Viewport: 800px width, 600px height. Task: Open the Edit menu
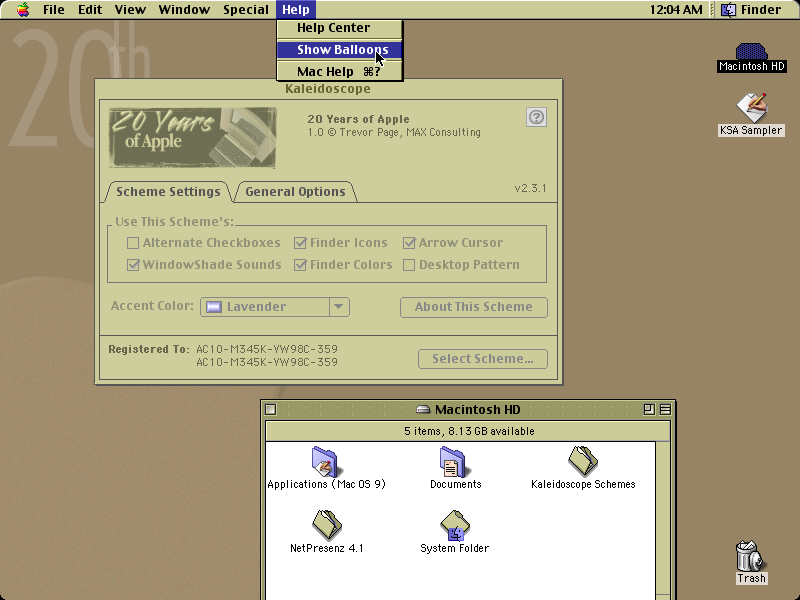tap(90, 10)
